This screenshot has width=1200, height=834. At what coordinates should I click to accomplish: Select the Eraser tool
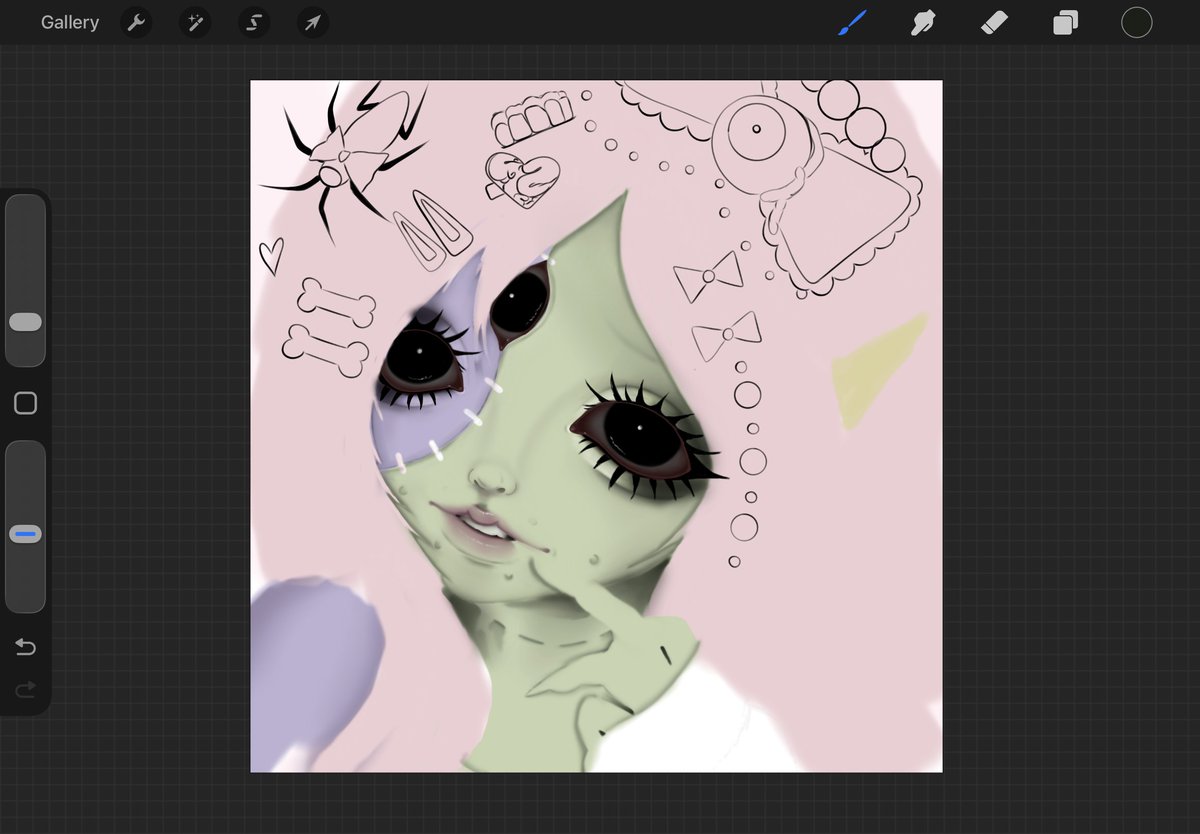click(x=995, y=22)
